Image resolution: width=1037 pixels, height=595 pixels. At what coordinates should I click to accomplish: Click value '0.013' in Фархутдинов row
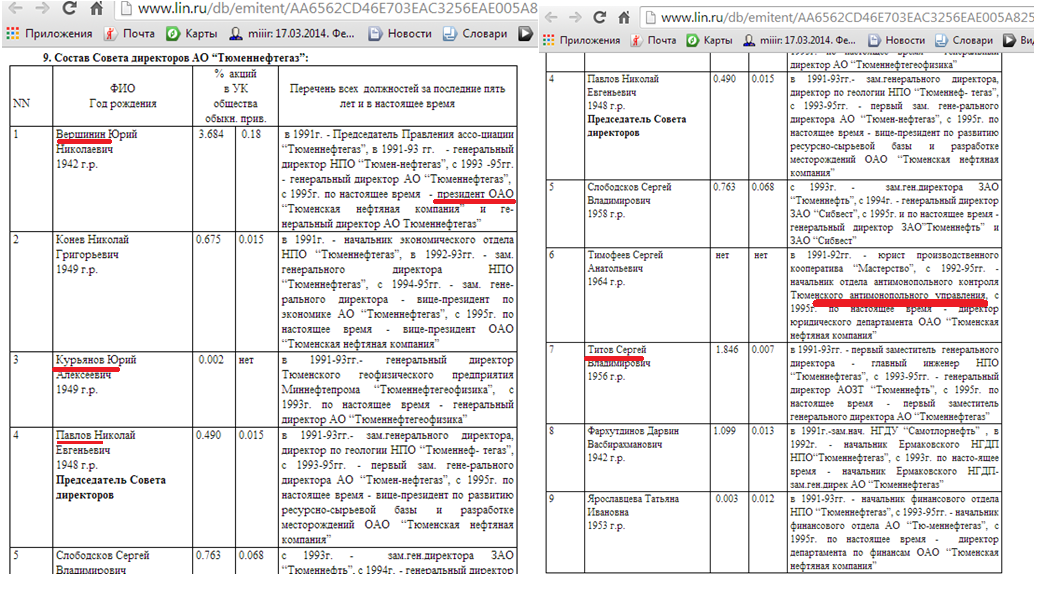click(763, 431)
